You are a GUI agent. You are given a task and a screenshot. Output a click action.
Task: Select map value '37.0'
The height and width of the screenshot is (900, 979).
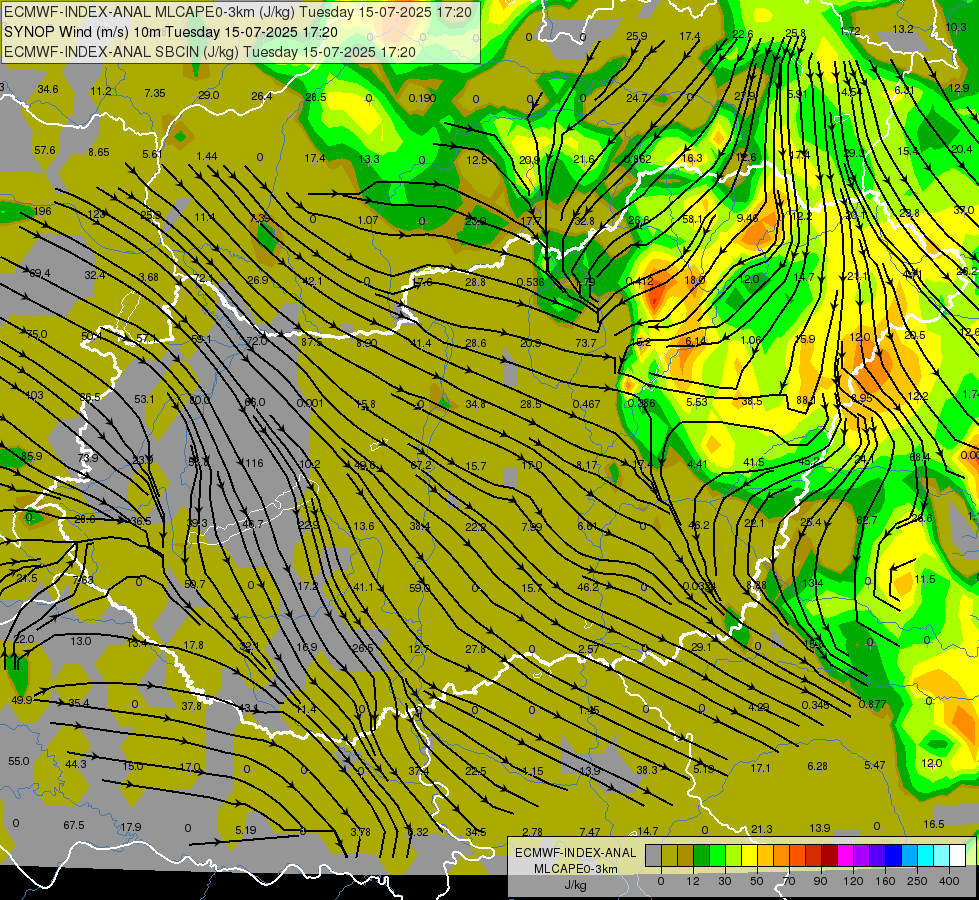(x=963, y=210)
